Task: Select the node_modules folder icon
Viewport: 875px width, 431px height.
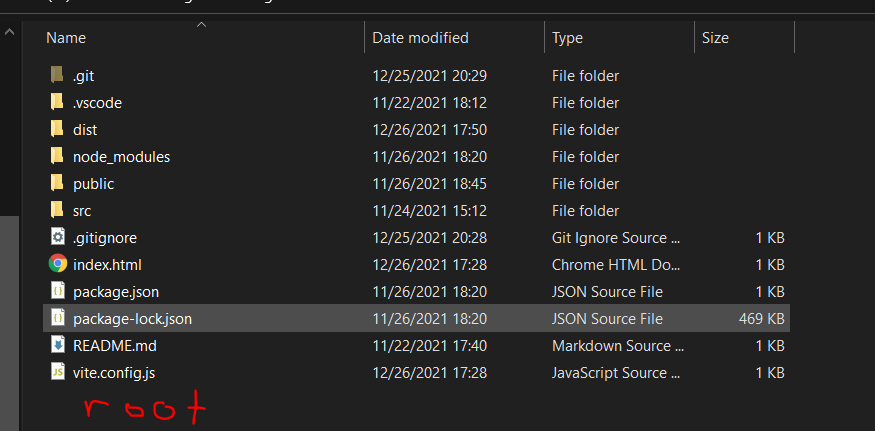Action: coord(57,156)
